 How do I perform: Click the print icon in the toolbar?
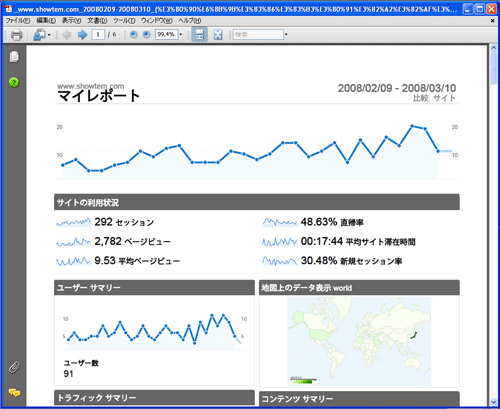(16, 35)
